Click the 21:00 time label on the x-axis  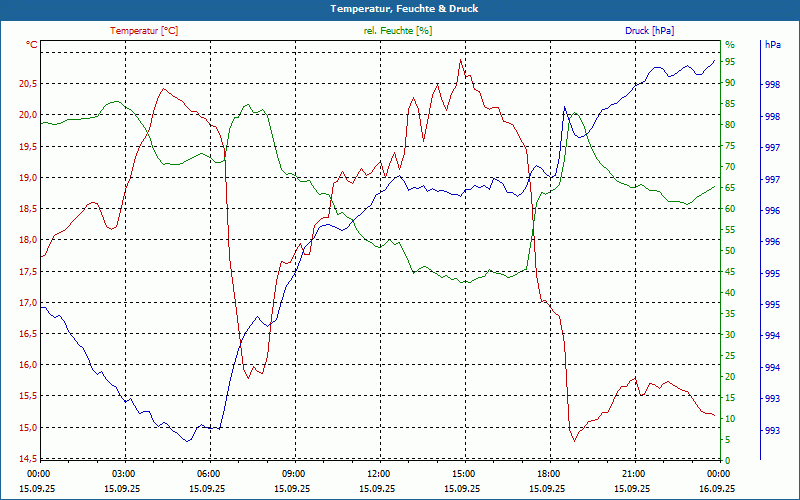[x=634, y=473]
